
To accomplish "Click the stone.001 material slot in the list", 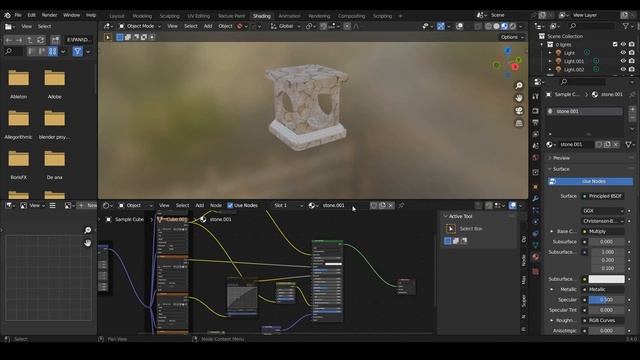I will pyautogui.click(x=585, y=111).
